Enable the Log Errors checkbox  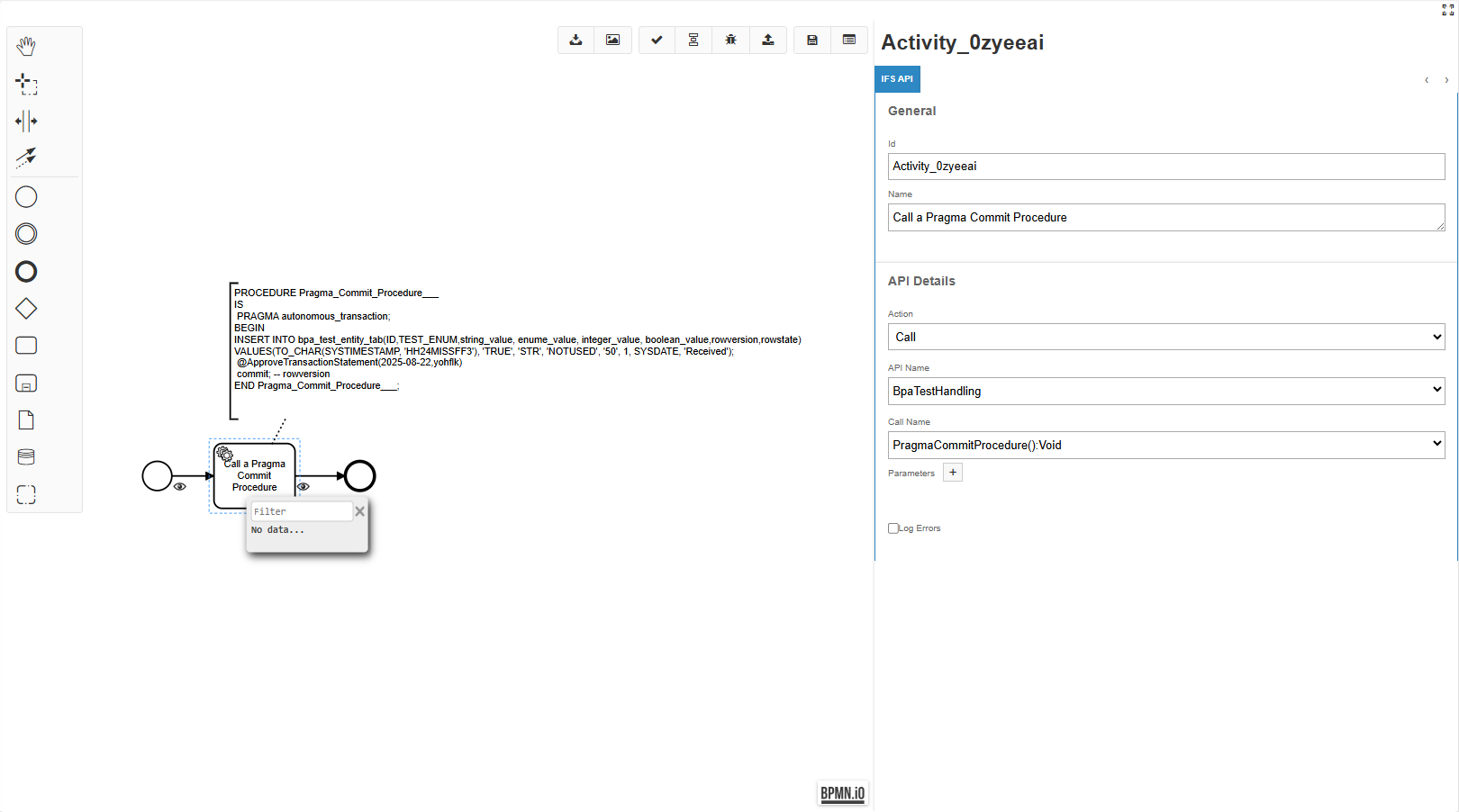893,528
